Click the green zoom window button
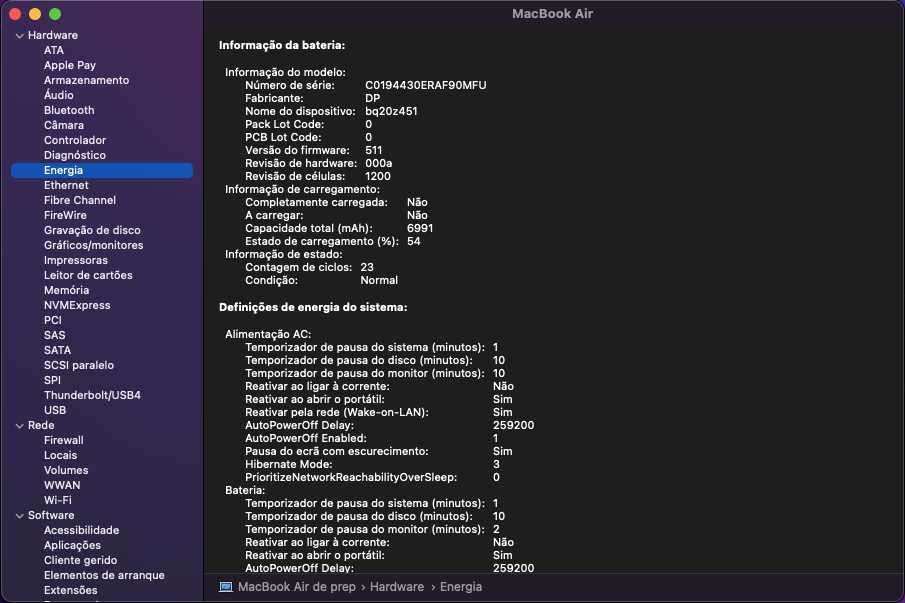The height and width of the screenshot is (603, 905). coord(55,14)
